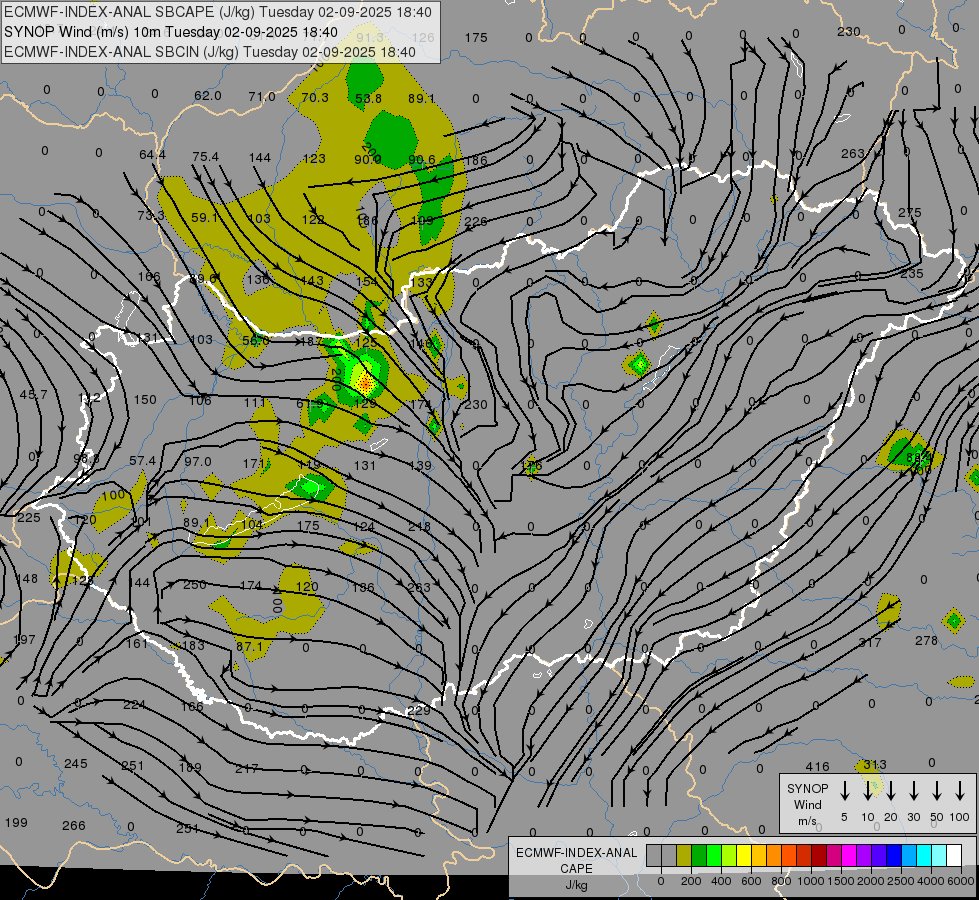The width and height of the screenshot is (979, 900).
Task: Pick the olive swatch in the CAPE legend
Action: coord(684,855)
